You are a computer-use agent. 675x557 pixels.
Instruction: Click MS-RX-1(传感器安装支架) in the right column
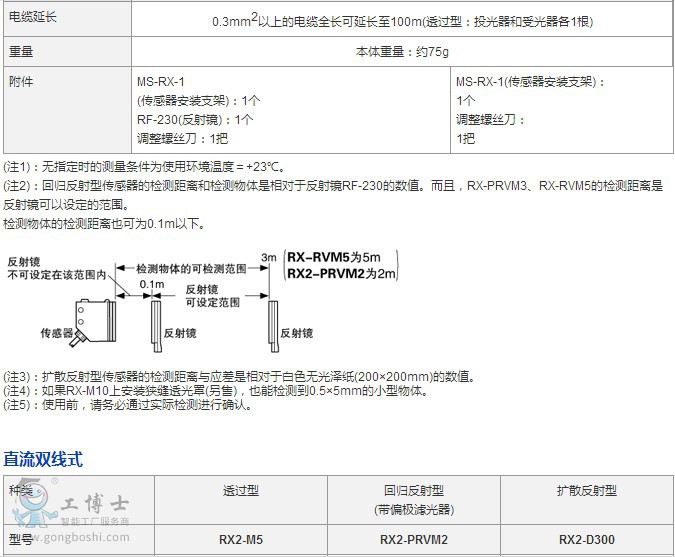[x=531, y=81]
